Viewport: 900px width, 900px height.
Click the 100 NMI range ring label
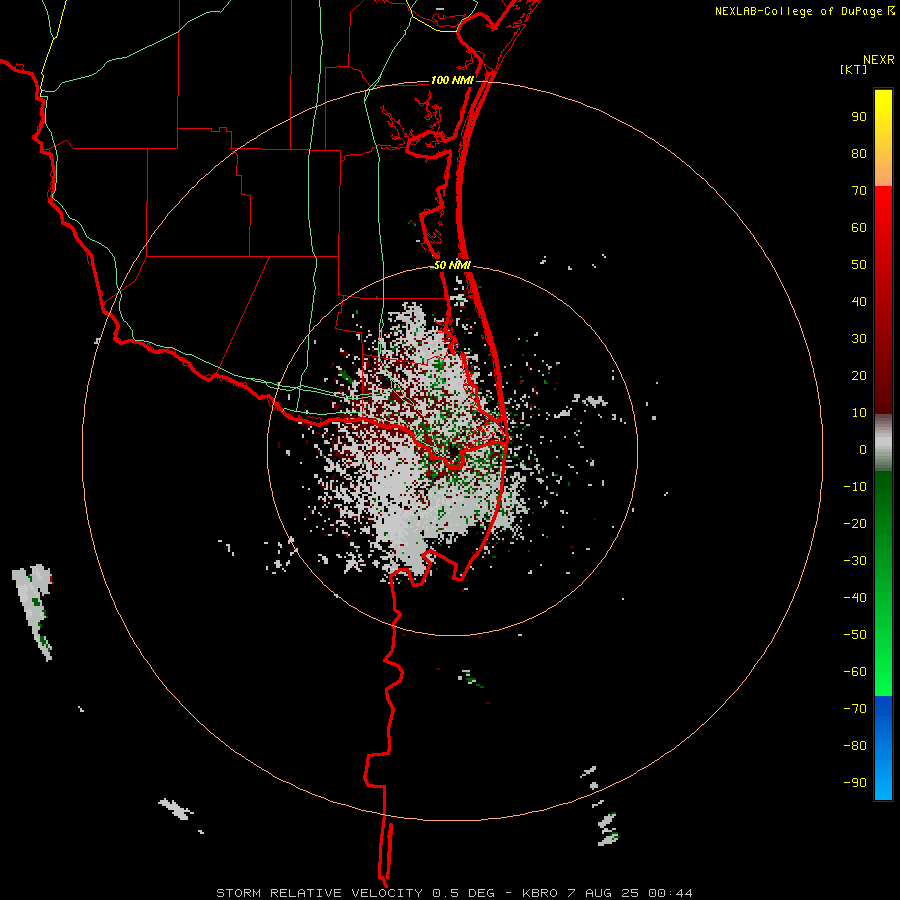click(x=452, y=80)
